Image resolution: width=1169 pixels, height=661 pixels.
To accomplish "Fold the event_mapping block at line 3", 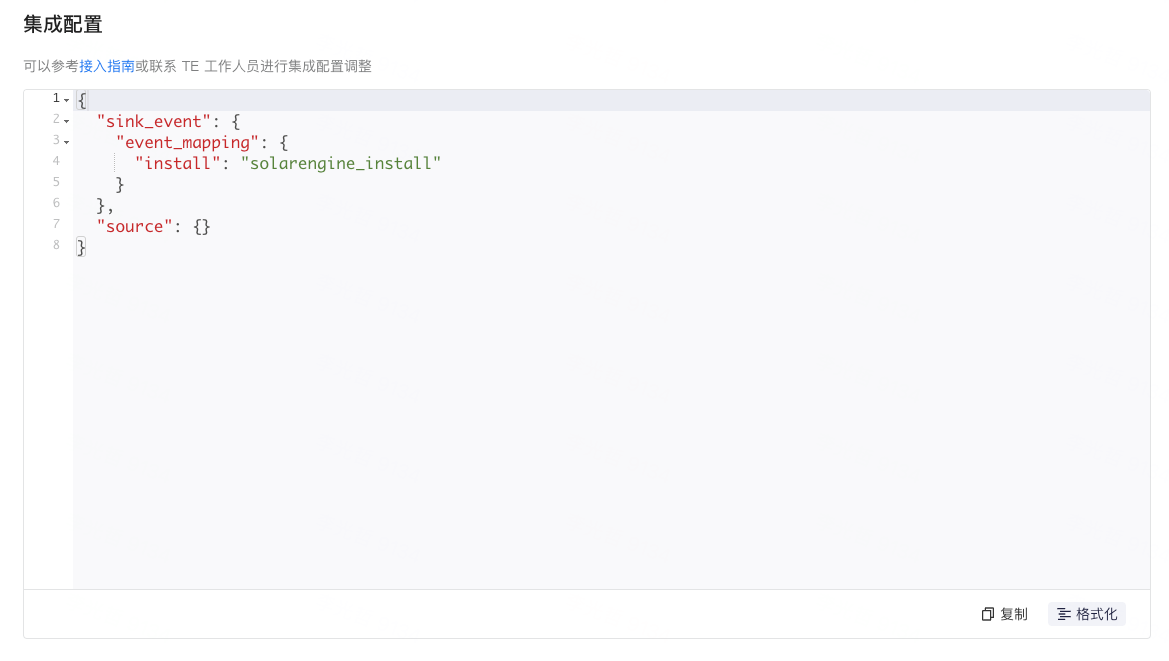I will pyautogui.click(x=66, y=142).
